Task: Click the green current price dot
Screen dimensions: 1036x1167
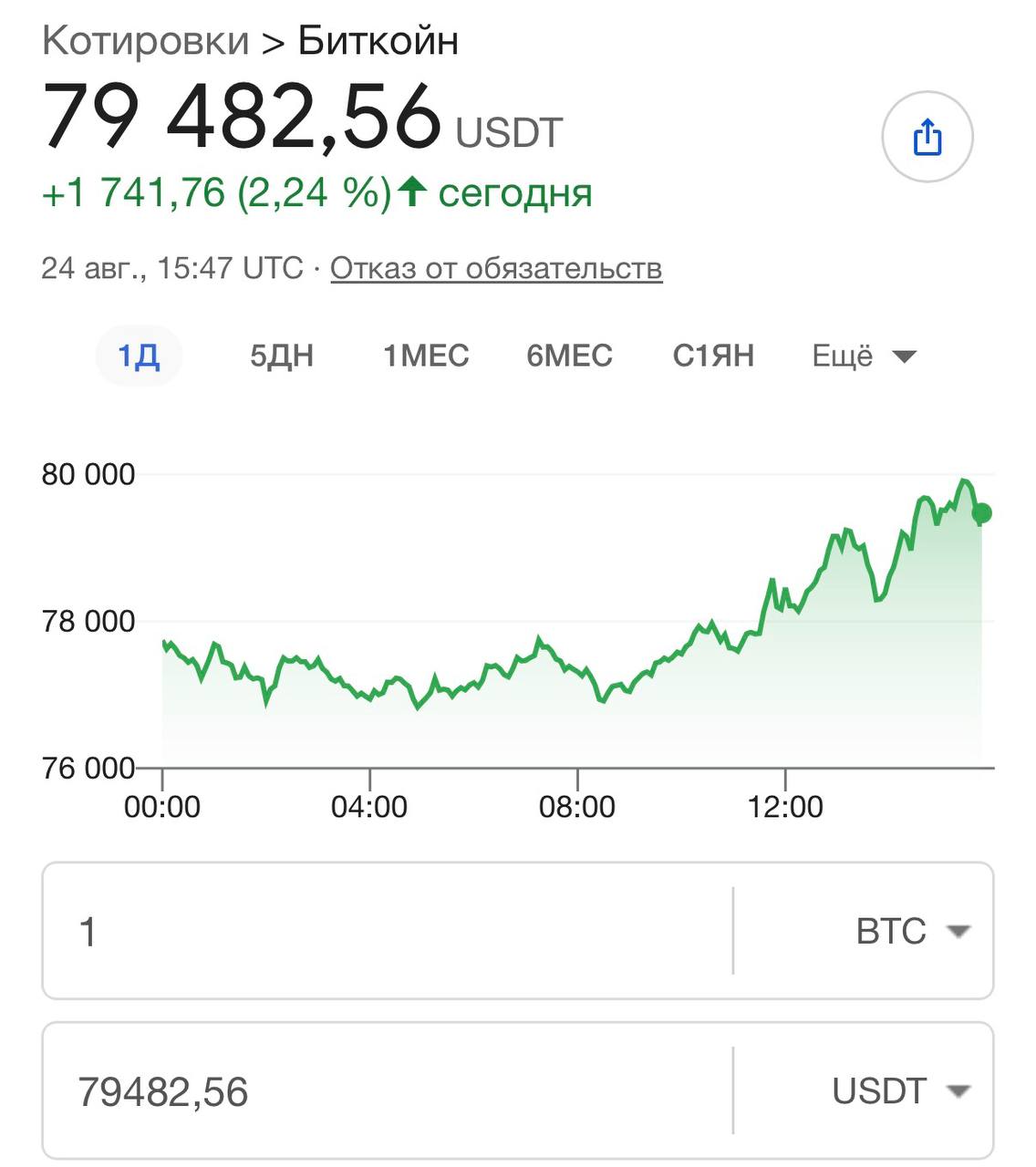Action: click(x=981, y=514)
